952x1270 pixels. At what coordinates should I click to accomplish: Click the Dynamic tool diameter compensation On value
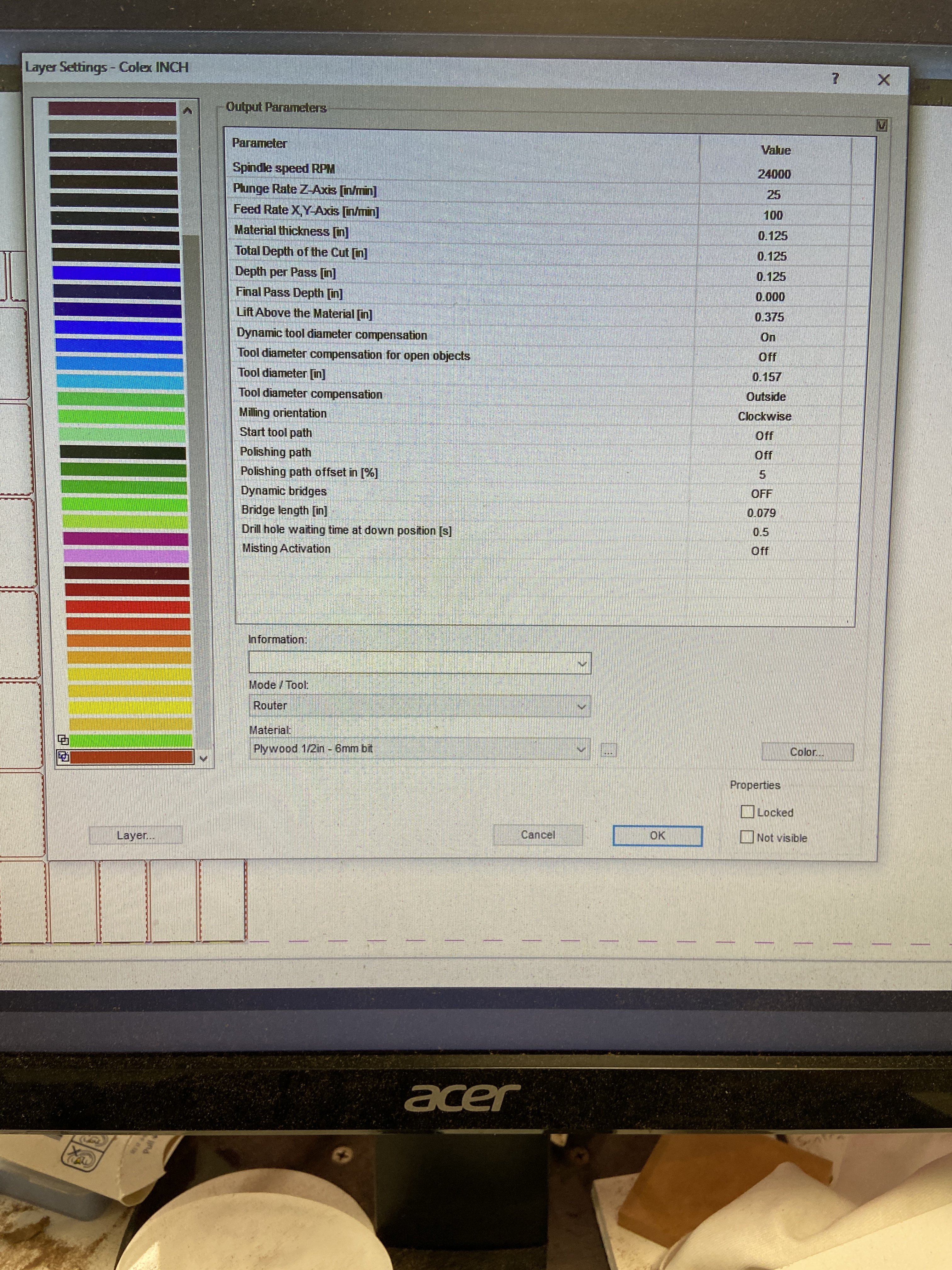(767, 337)
